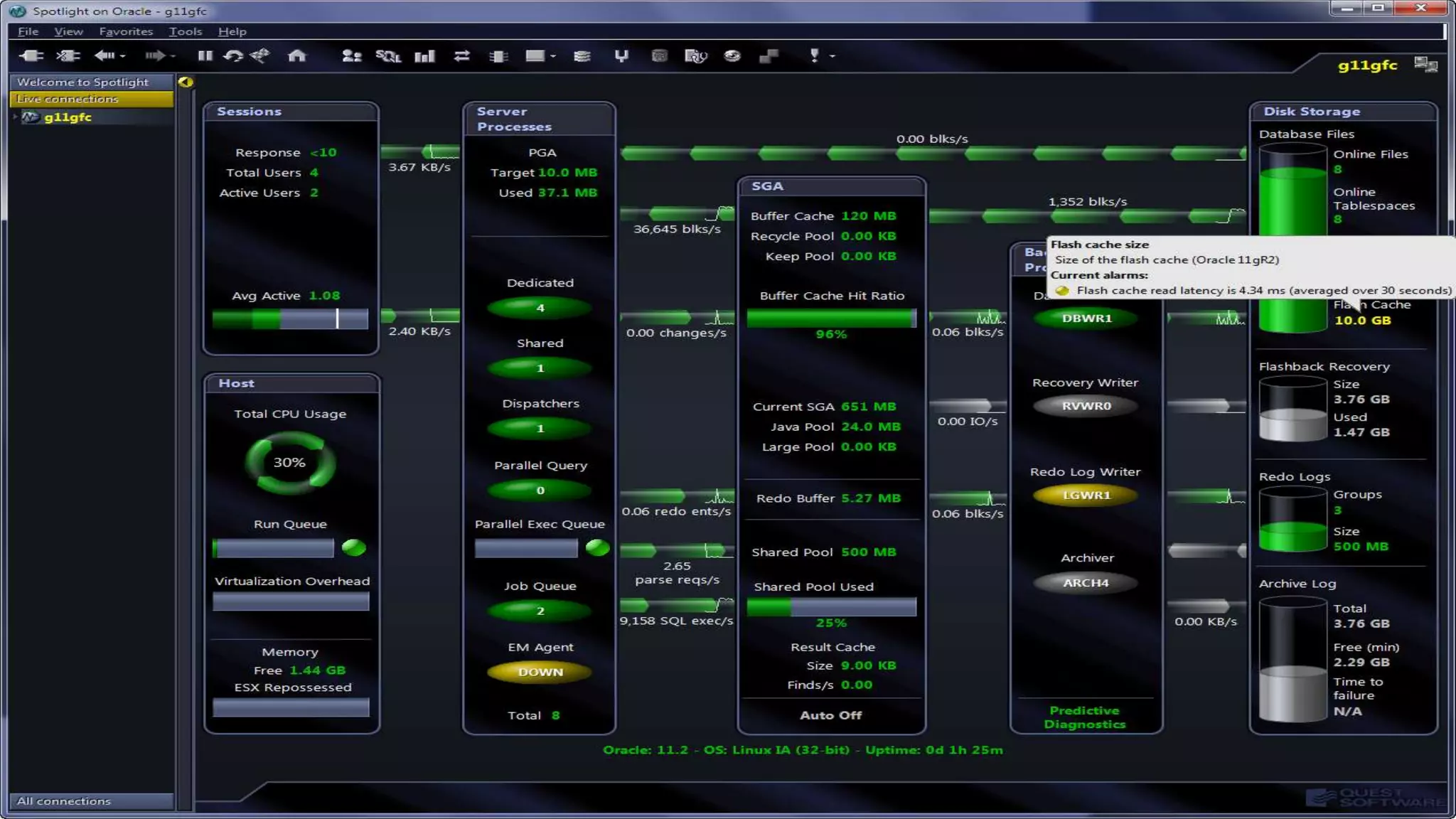Click the disk storage stack icon
Screen dimensions: 1456x819
point(582,55)
